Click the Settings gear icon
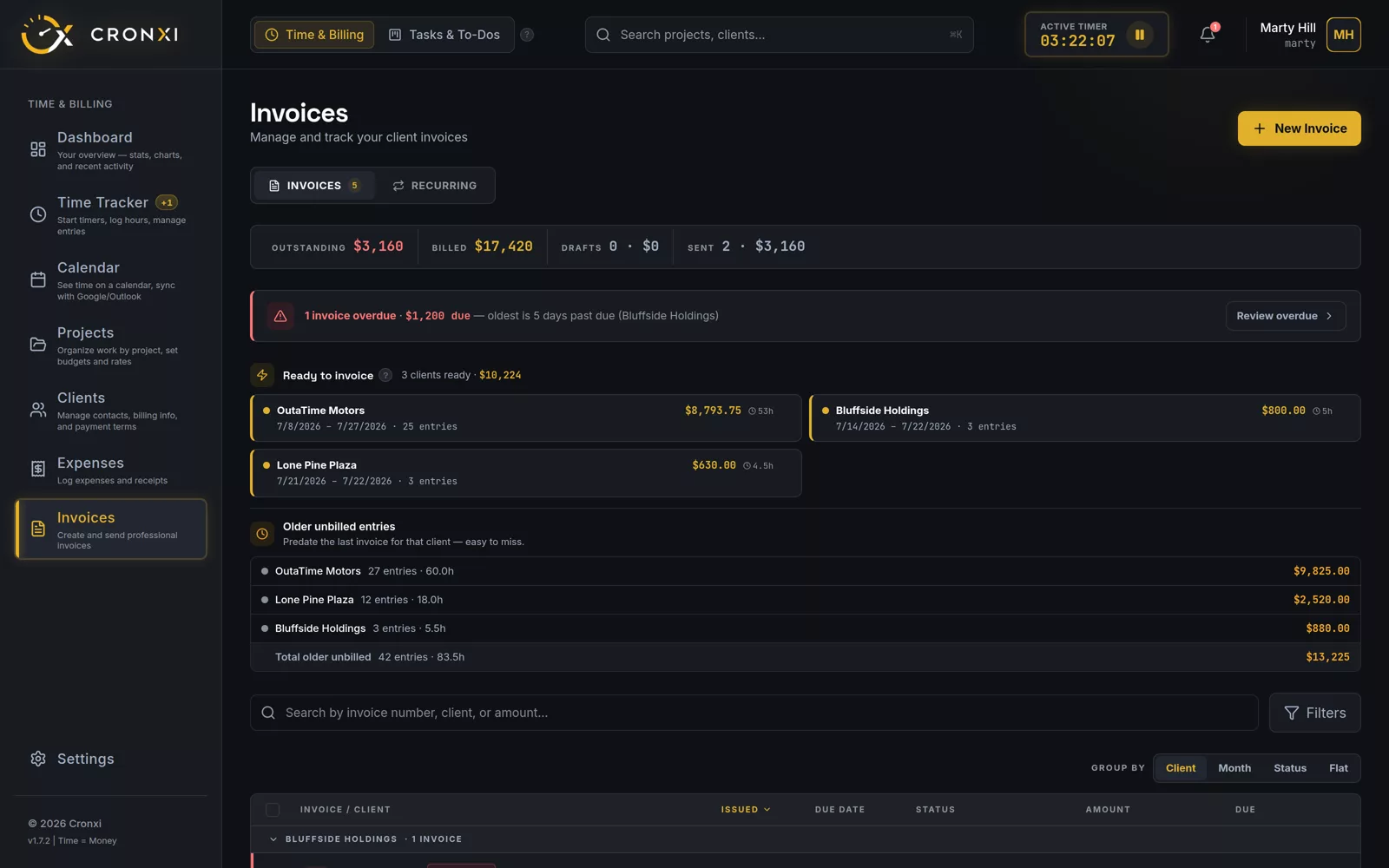The height and width of the screenshot is (868, 1389). point(38,759)
